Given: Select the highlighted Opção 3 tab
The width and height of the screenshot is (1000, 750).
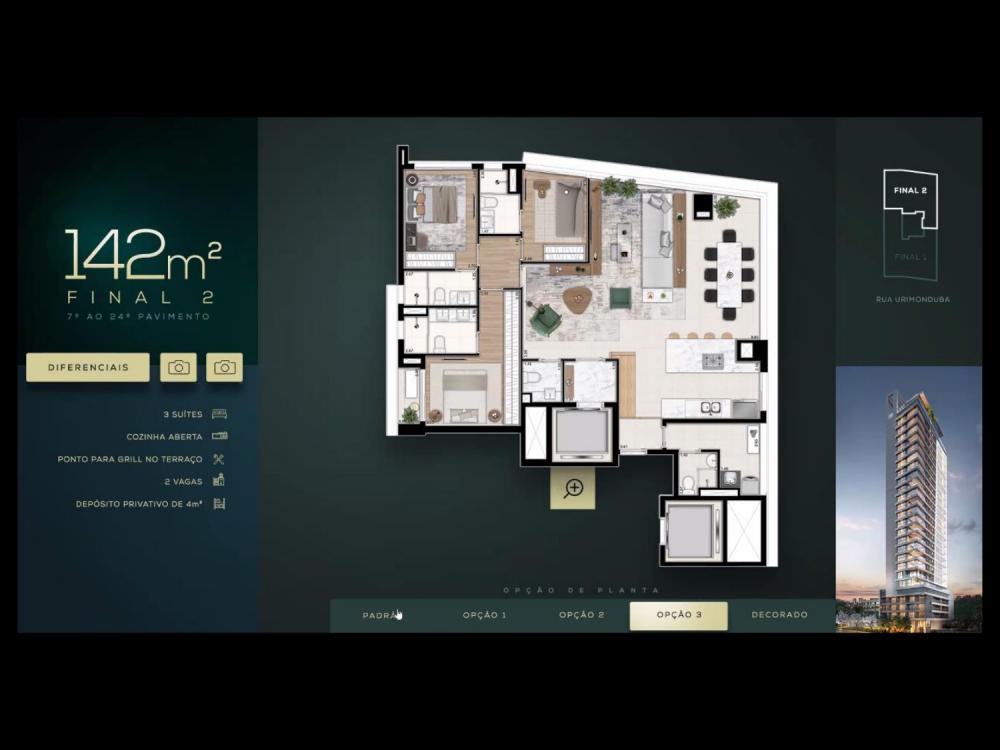Looking at the screenshot, I should click(678, 615).
